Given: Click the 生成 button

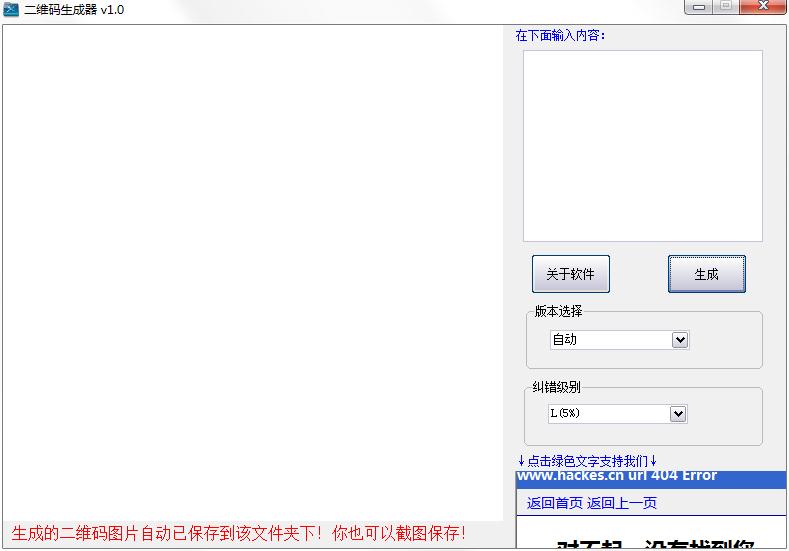Looking at the screenshot, I should [706, 274].
